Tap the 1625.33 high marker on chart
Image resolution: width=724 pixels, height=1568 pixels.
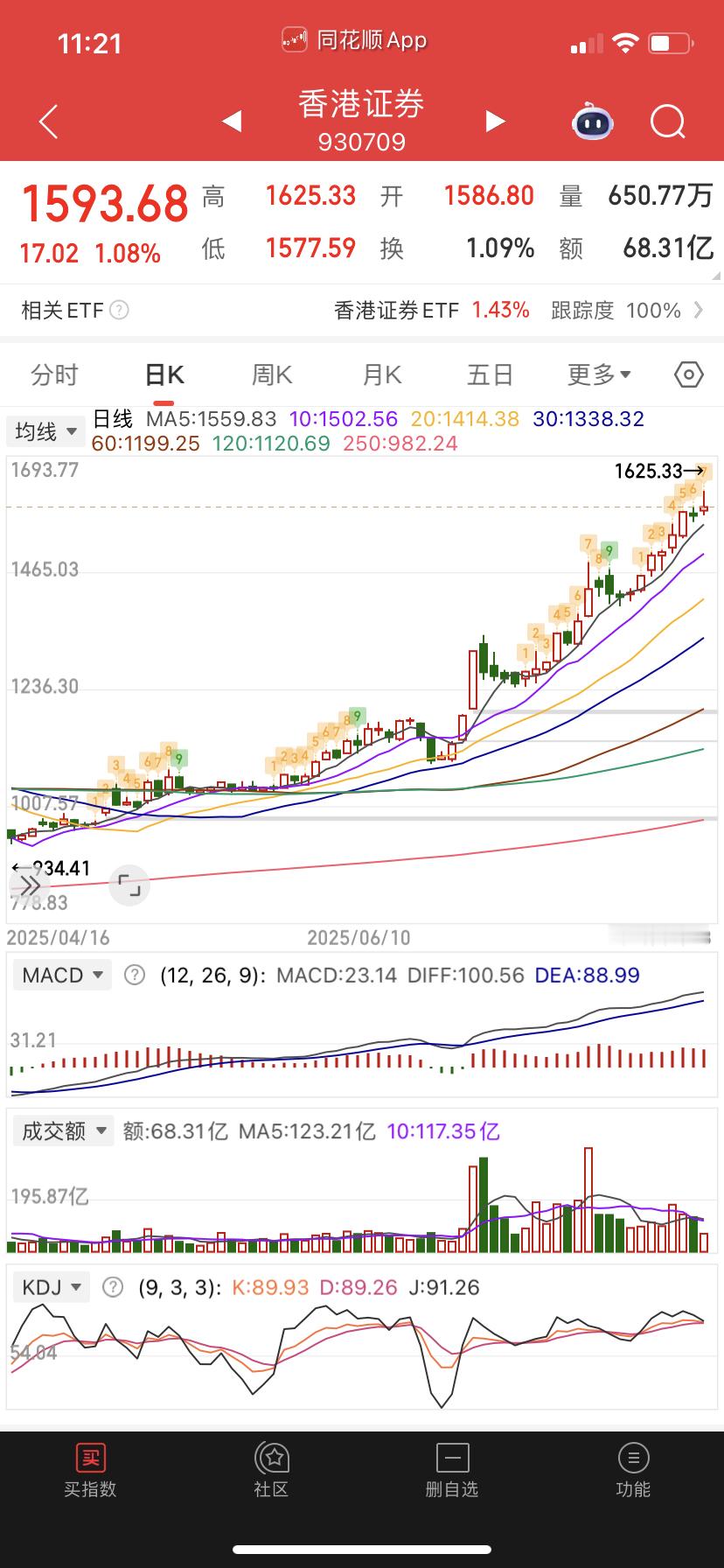(659, 472)
